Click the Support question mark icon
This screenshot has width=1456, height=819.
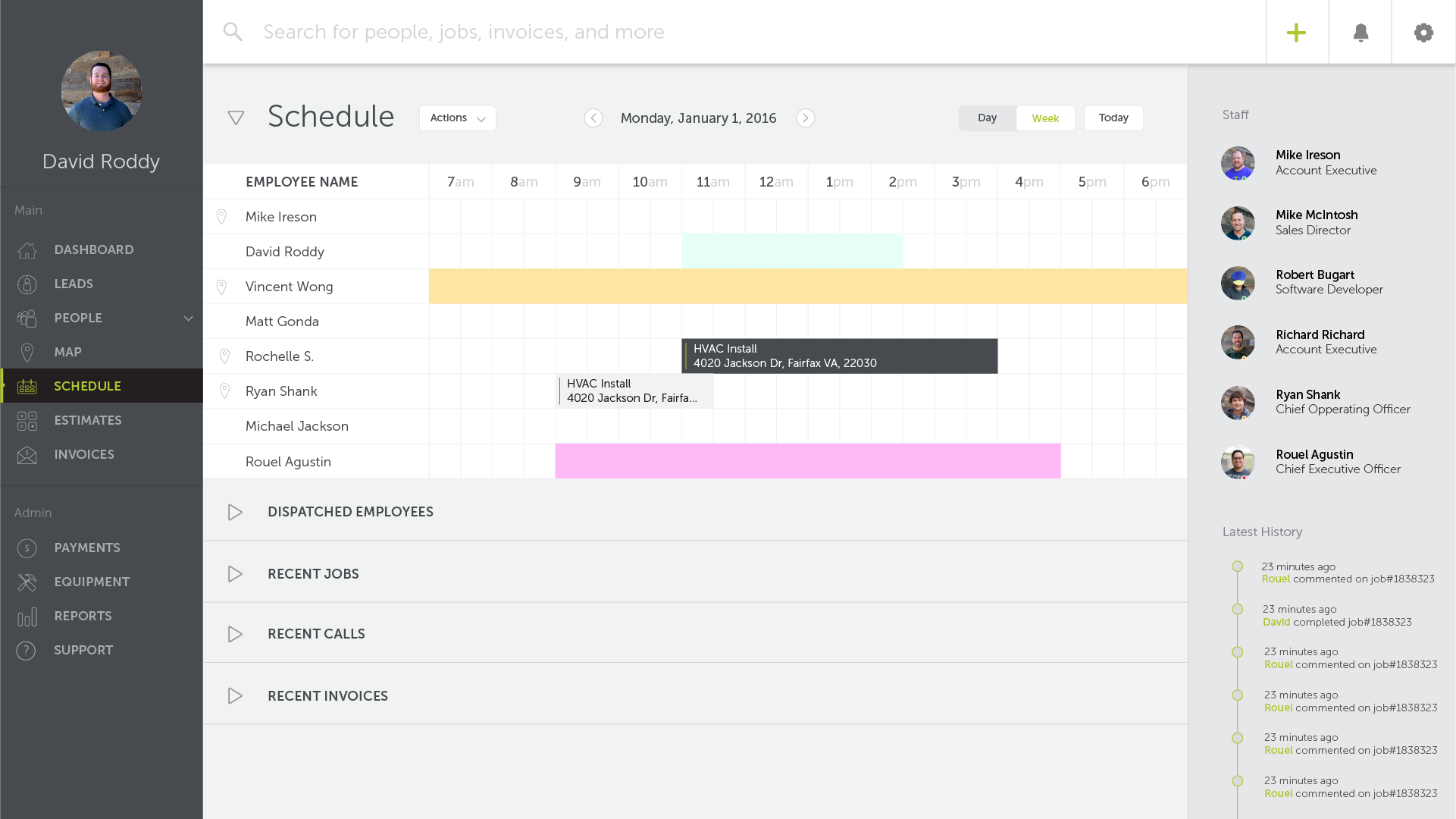(26, 651)
